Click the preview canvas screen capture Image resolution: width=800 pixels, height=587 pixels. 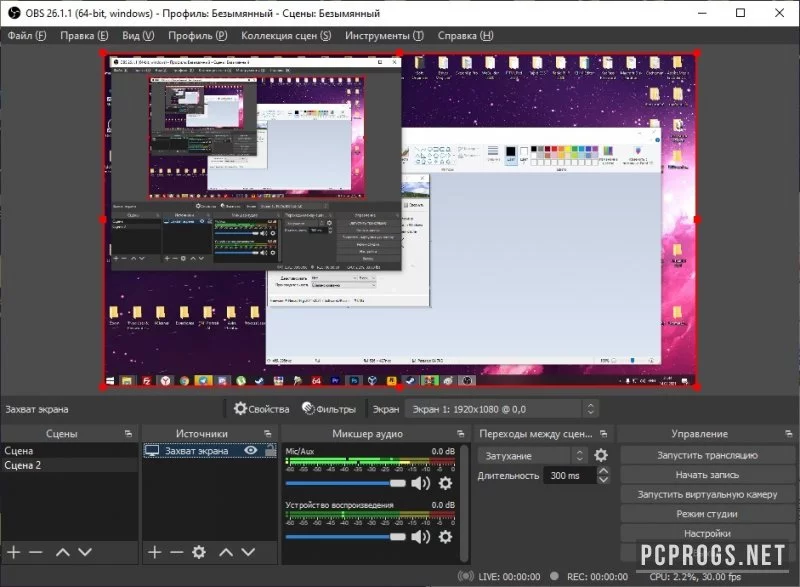[400, 220]
